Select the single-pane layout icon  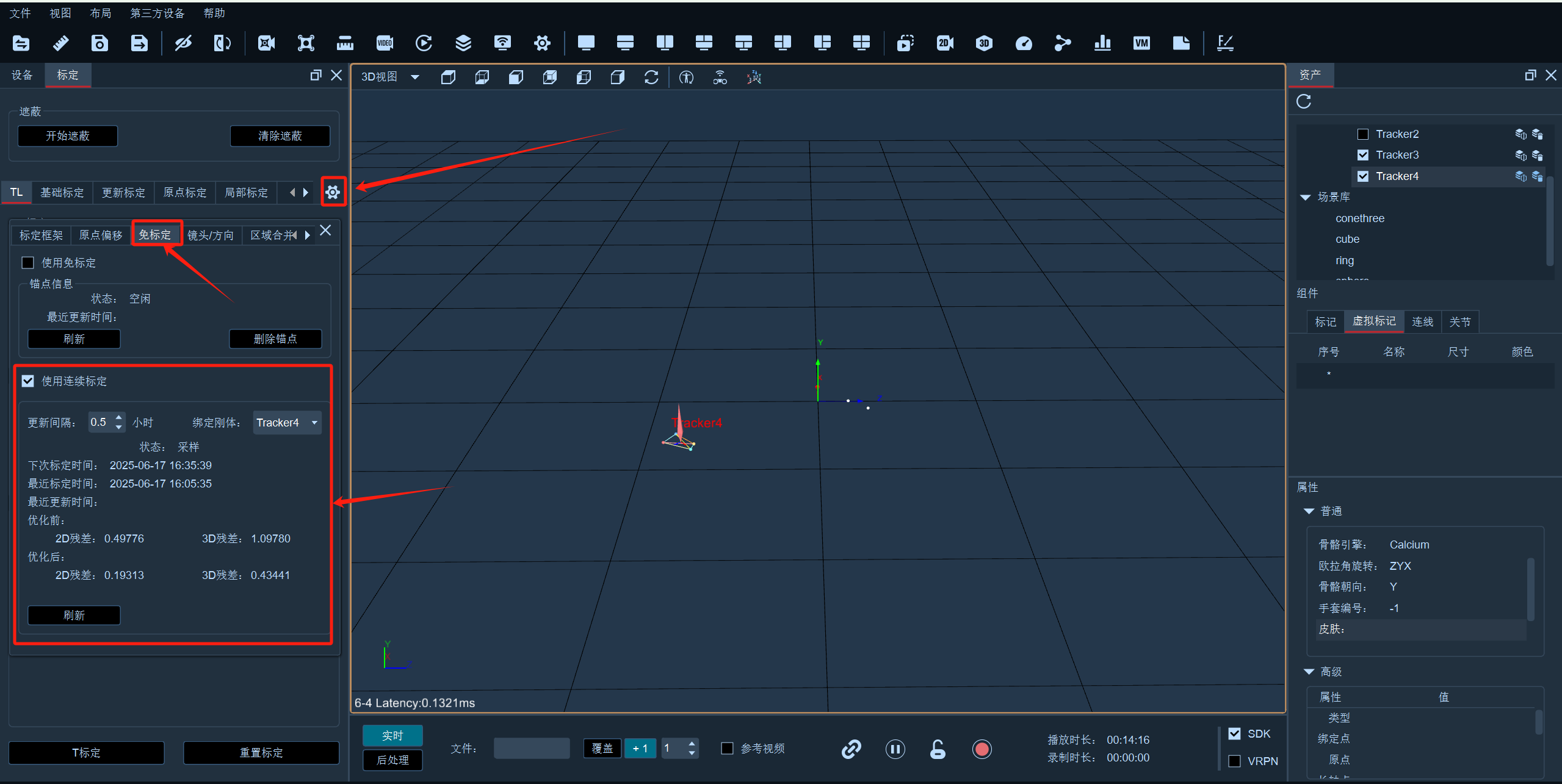(586, 43)
